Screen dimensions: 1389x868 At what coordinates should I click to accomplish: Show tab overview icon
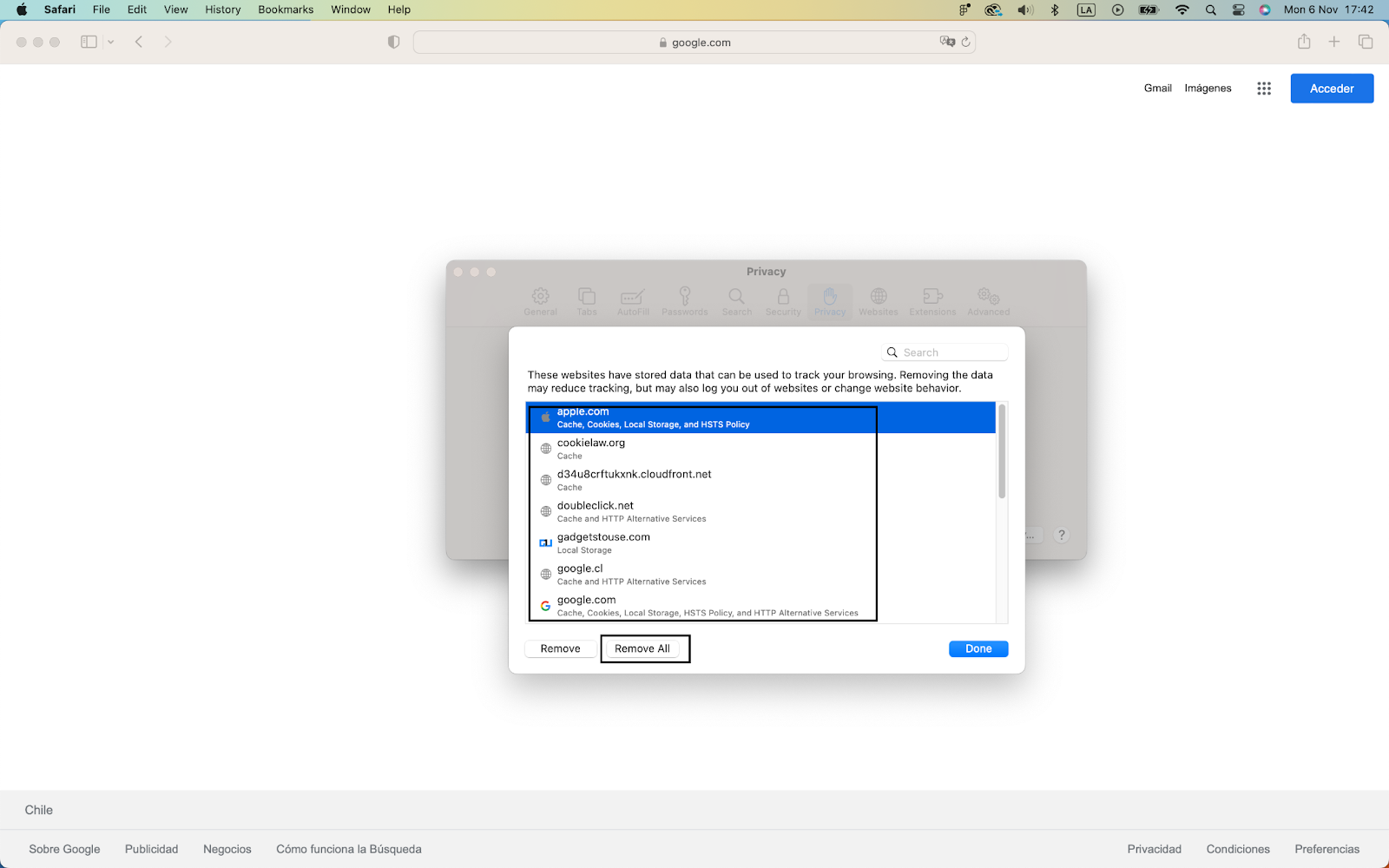tap(1366, 42)
